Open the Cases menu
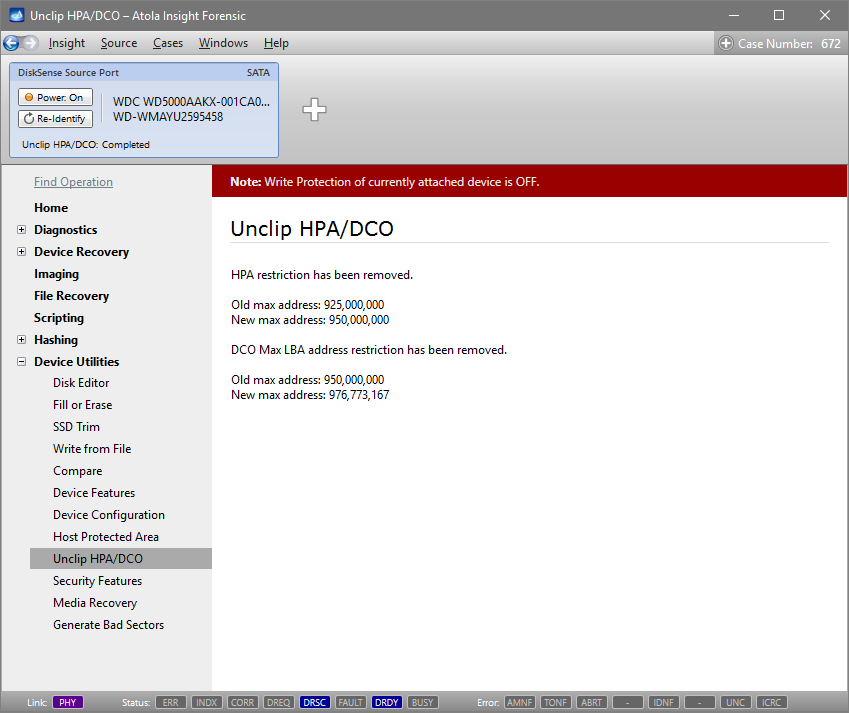The height and width of the screenshot is (713, 849). 168,43
